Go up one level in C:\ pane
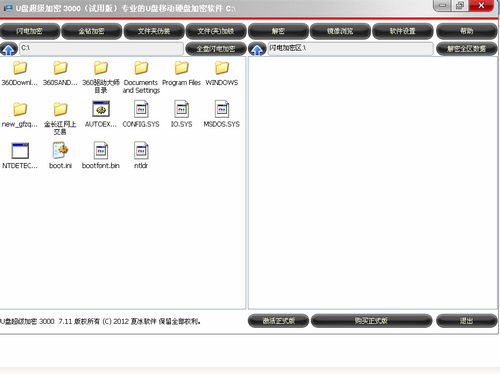This screenshot has height=375, width=500. pyautogui.click(x=9, y=49)
